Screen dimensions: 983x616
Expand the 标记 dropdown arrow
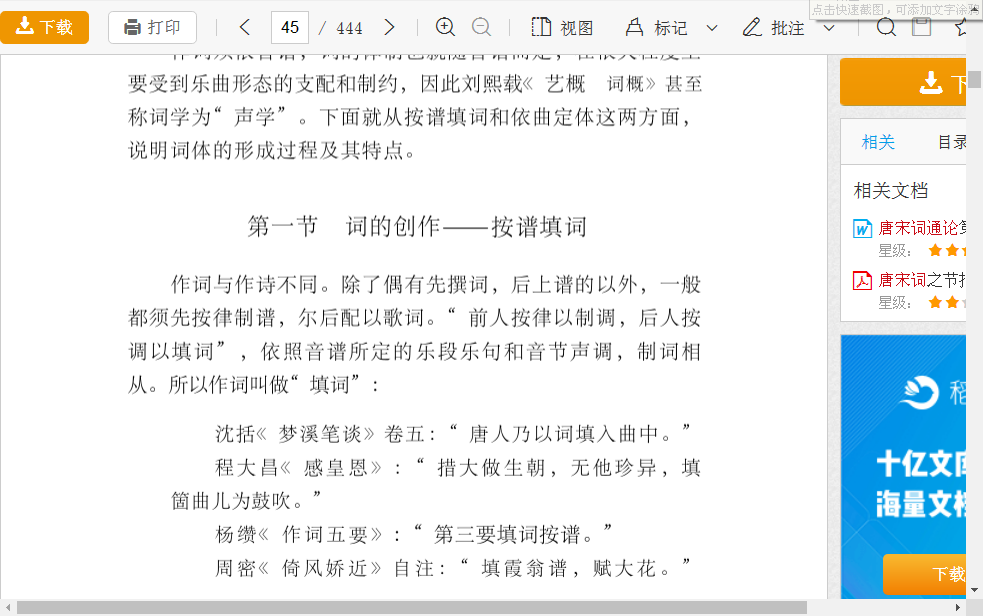712,27
